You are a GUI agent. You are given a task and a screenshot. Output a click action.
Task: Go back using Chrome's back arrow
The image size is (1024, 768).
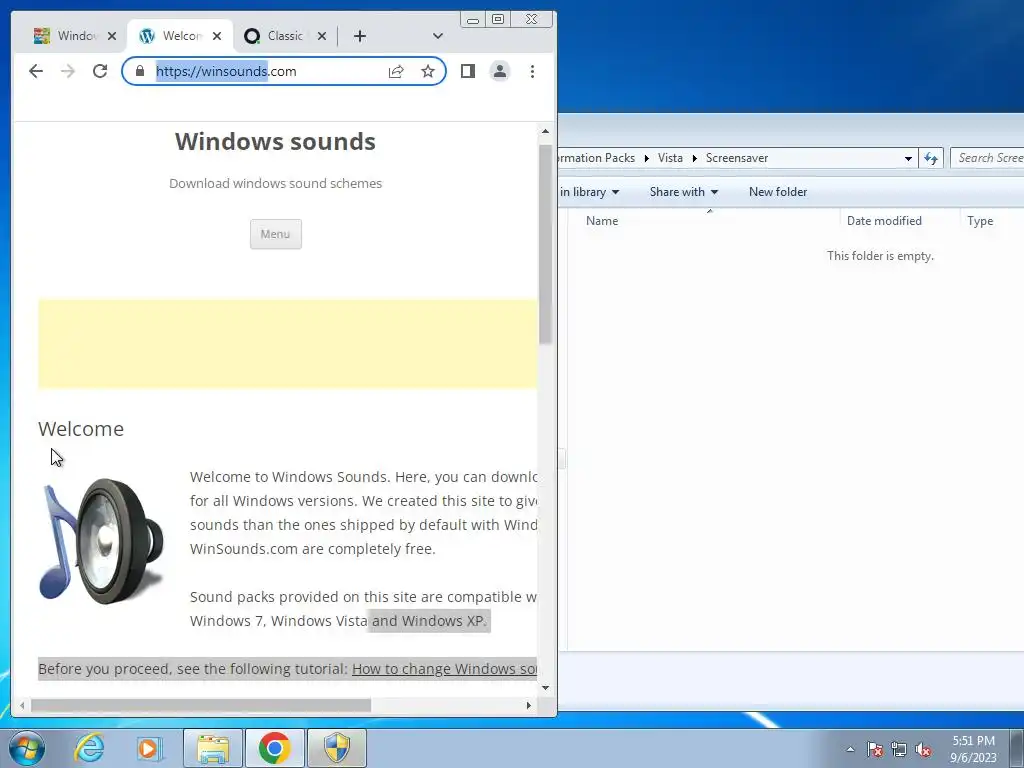pos(36,71)
